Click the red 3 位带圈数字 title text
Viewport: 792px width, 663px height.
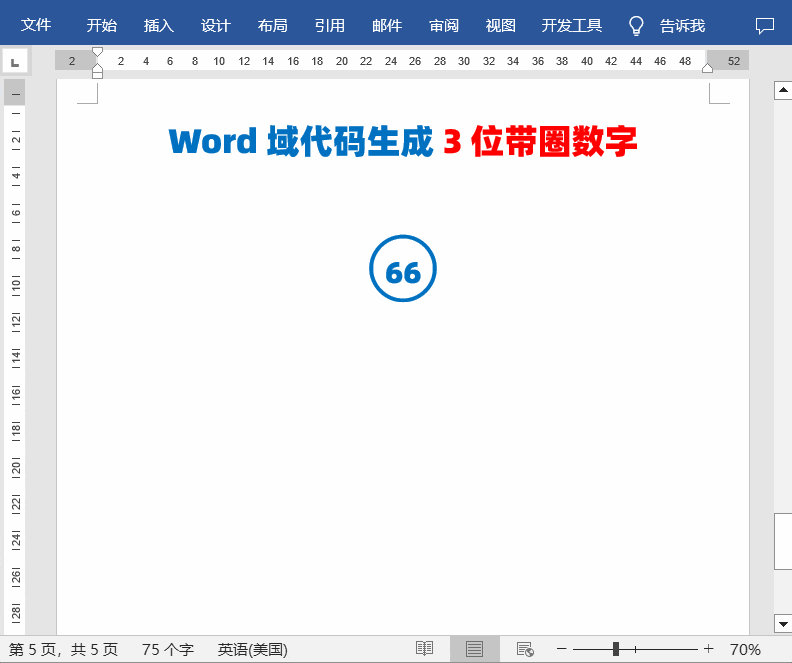coord(540,141)
